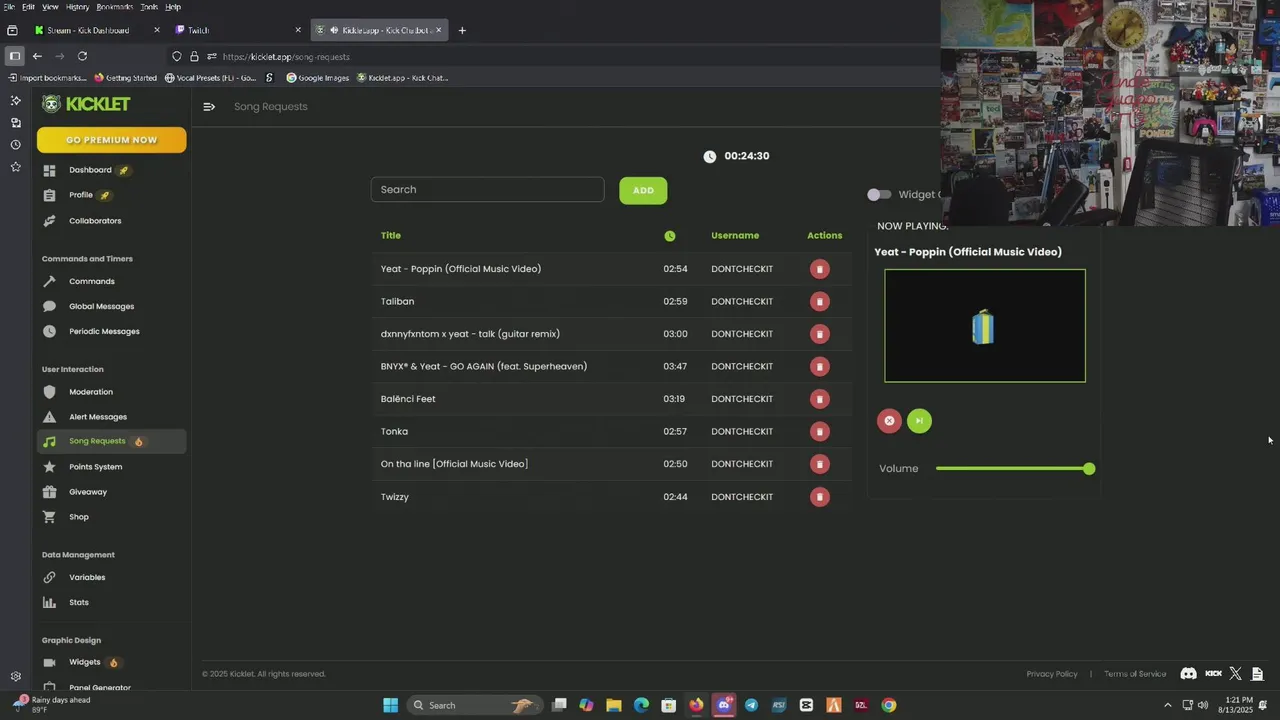
Task: Toggle Firefox sidebar button
Action: tap(14, 56)
